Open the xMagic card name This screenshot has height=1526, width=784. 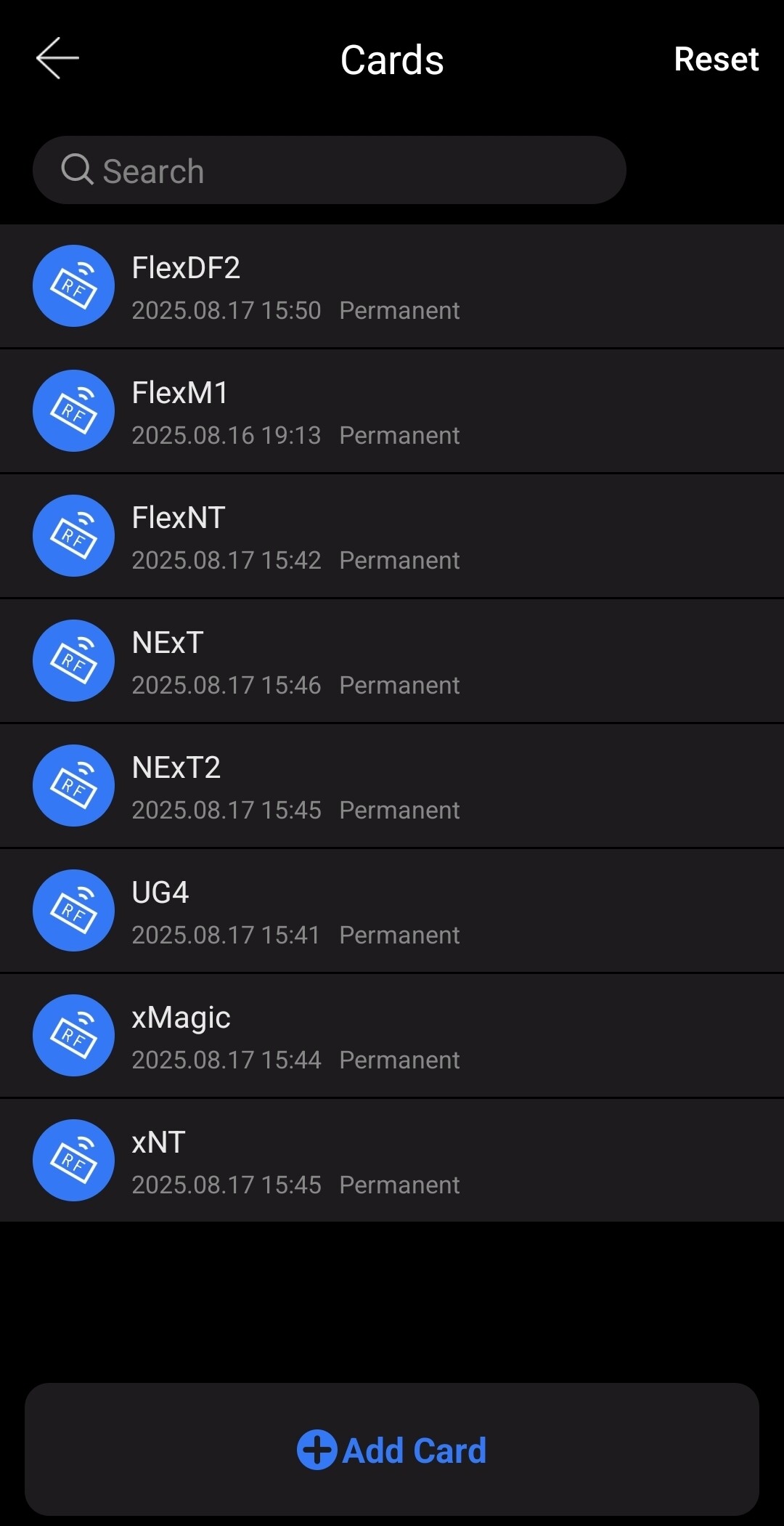(181, 1018)
